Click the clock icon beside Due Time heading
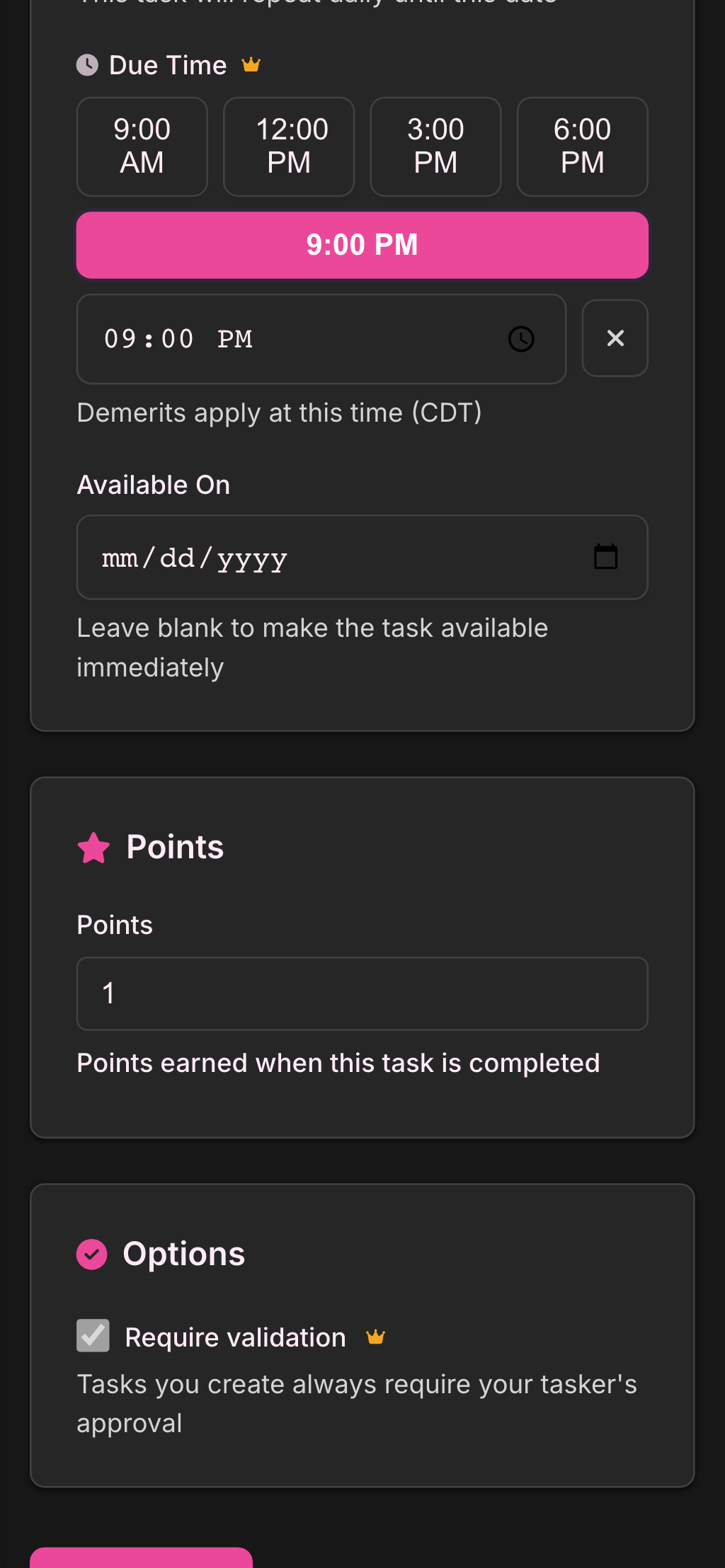The image size is (725, 1568). tap(87, 65)
